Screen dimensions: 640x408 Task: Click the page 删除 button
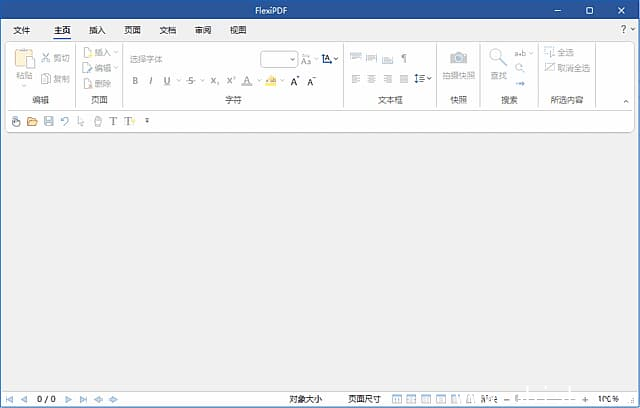coord(97,84)
